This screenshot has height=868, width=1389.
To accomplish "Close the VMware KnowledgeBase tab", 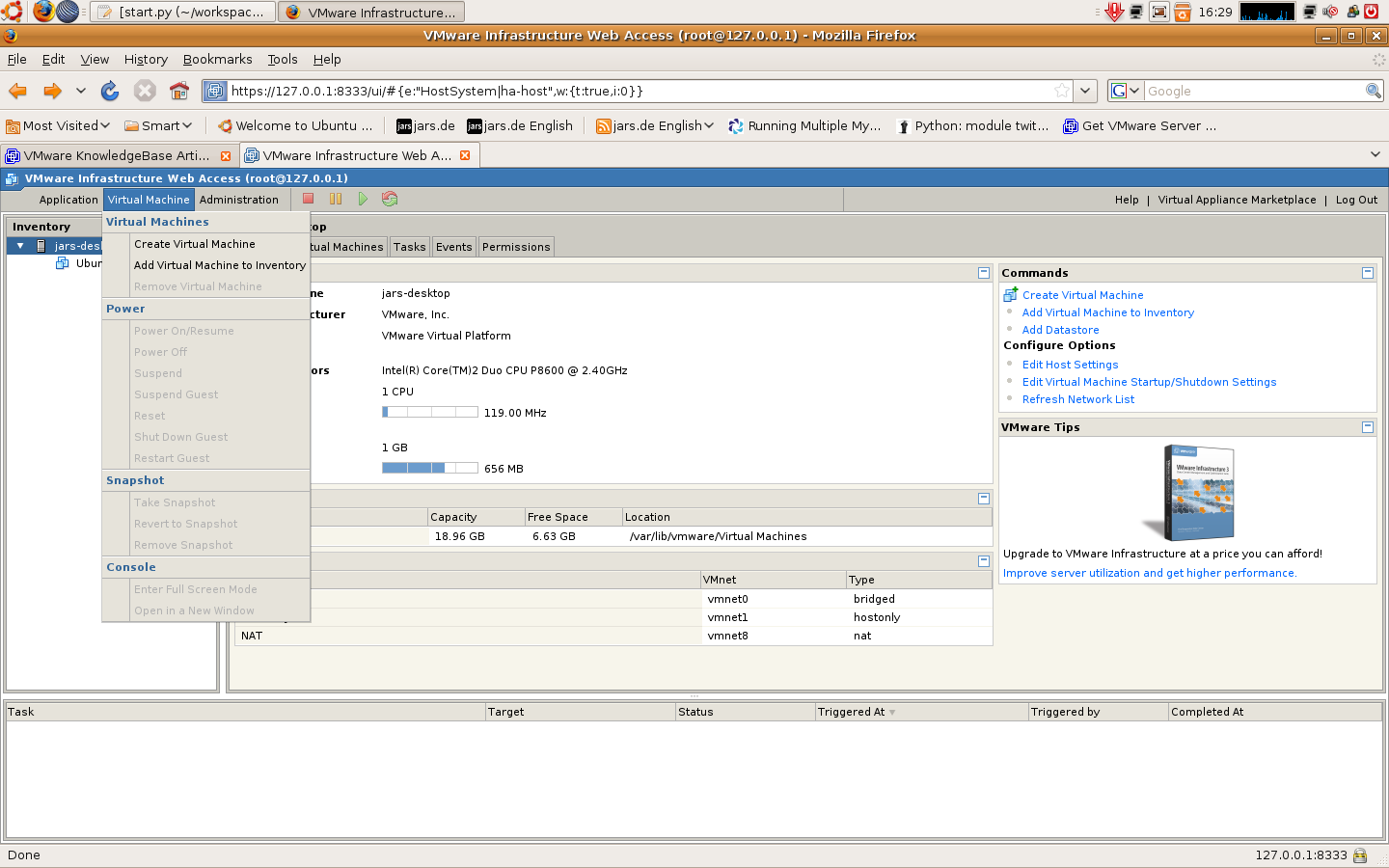I will tap(226, 156).
